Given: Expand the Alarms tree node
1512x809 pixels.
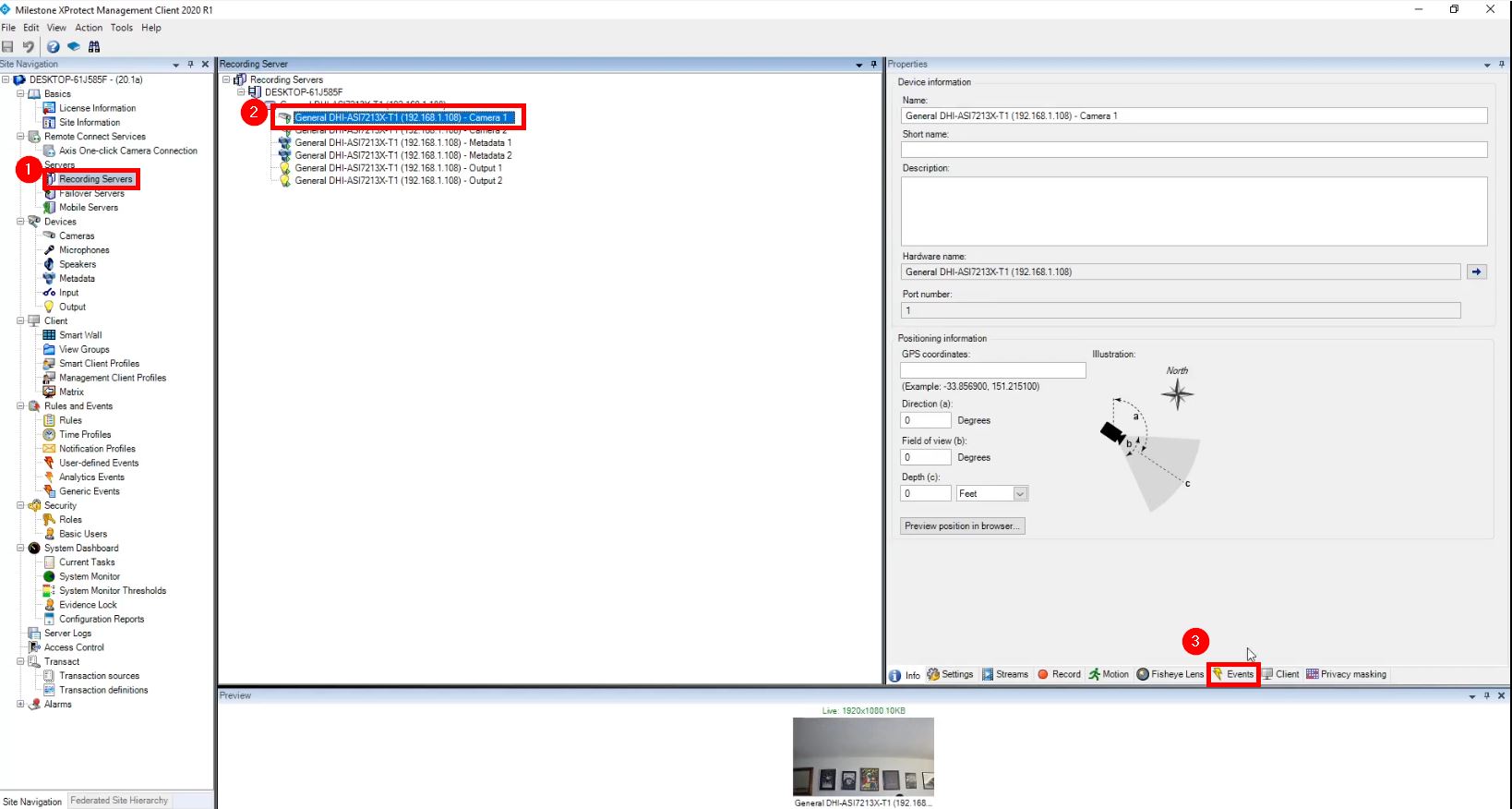Looking at the screenshot, I should point(20,705).
